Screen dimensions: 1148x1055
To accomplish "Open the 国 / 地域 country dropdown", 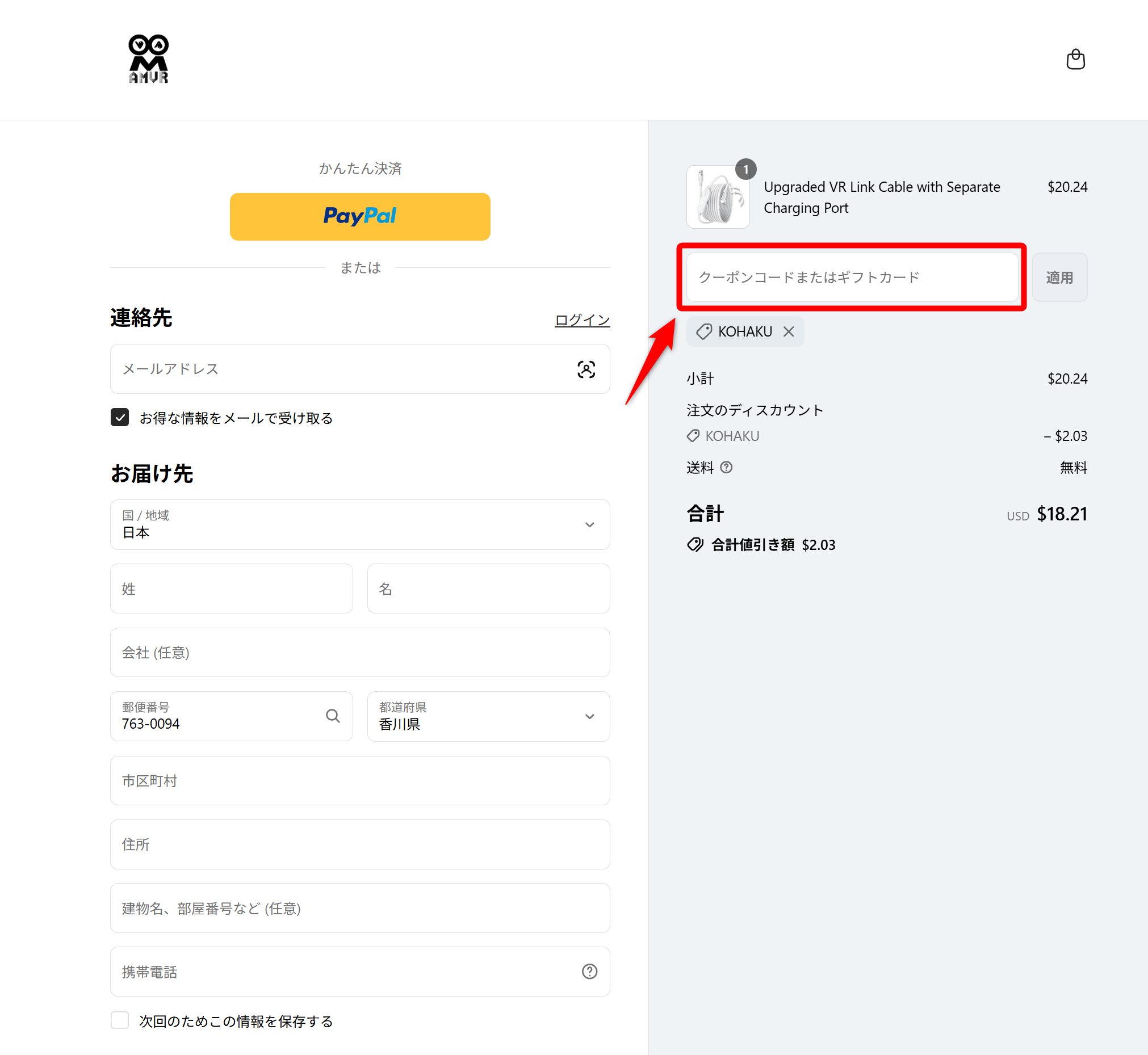I will [360, 524].
